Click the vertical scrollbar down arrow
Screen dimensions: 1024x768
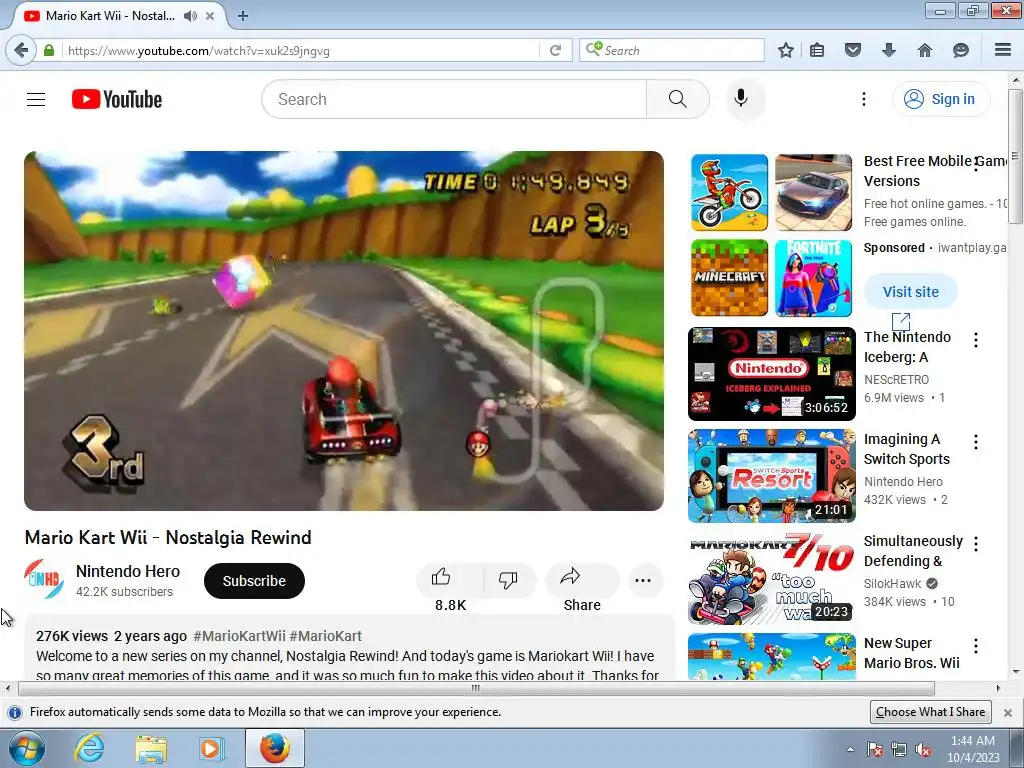1016,671
